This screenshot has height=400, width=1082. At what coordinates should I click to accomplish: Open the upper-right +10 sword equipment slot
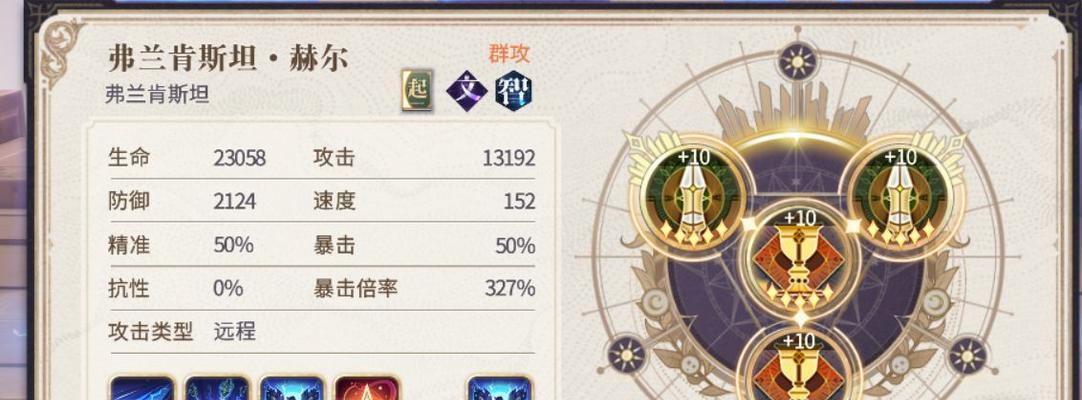[900, 197]
